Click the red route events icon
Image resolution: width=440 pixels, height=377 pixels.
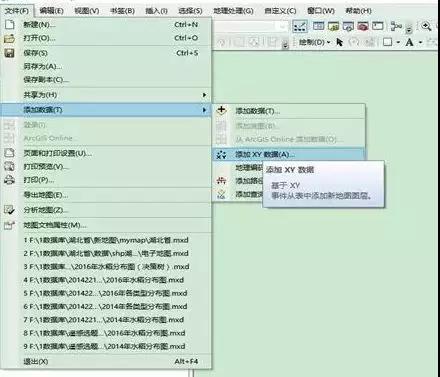[x=221, y=181]
